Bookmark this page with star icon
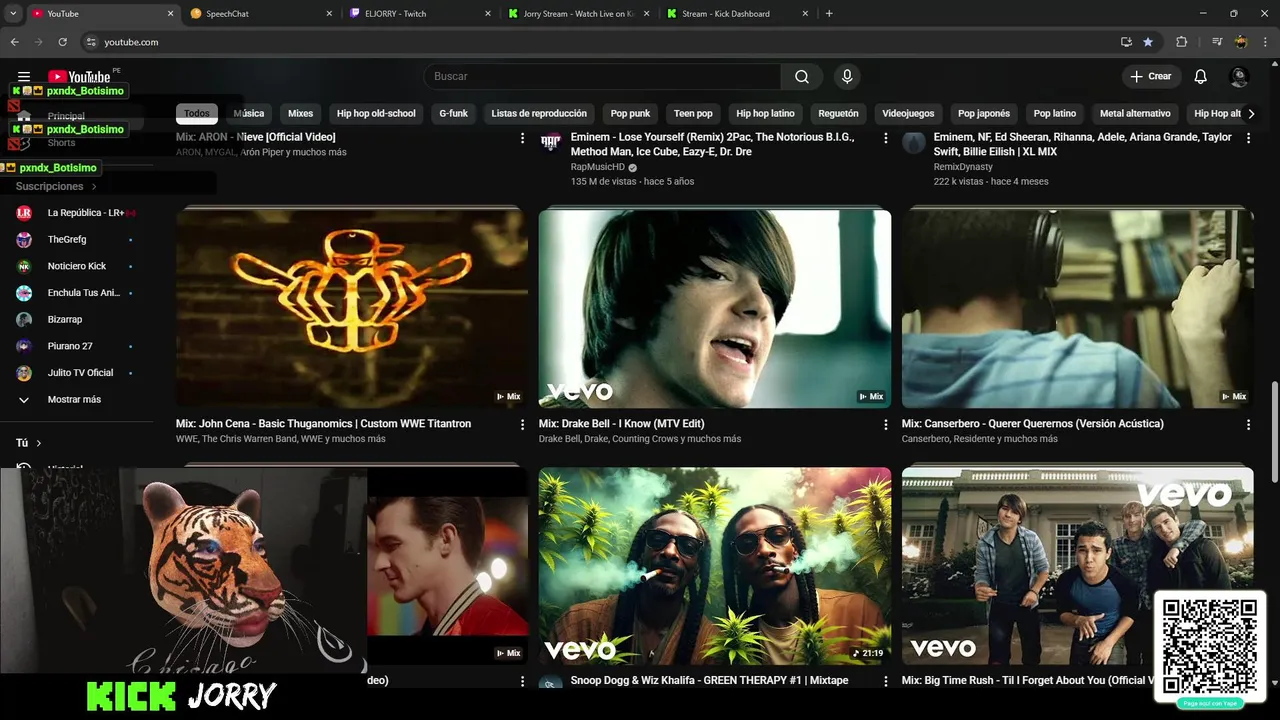The height and width of the screenshot is (720, 1280). [1148, 42]
